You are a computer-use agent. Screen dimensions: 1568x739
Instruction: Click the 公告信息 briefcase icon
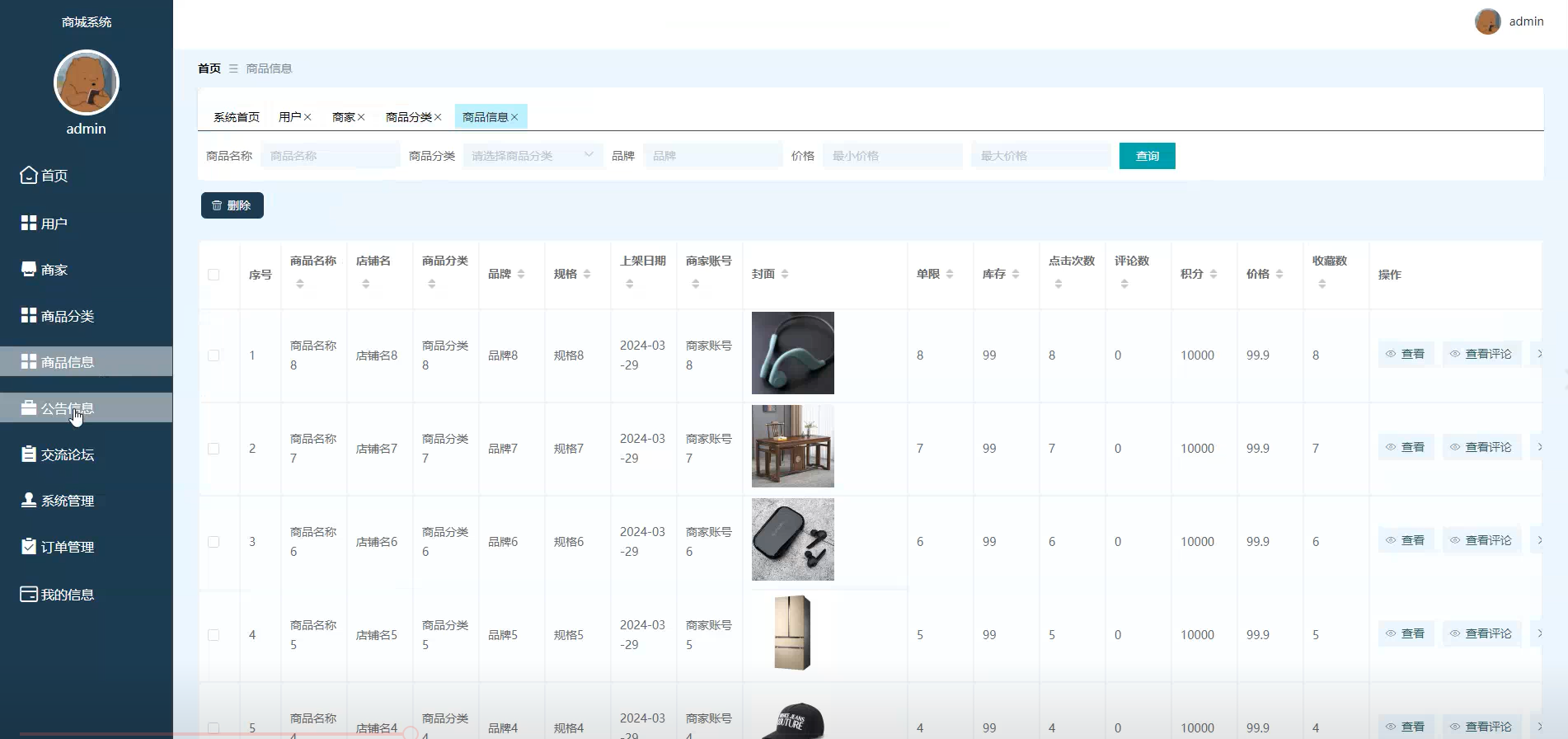(x=29, y=407)
